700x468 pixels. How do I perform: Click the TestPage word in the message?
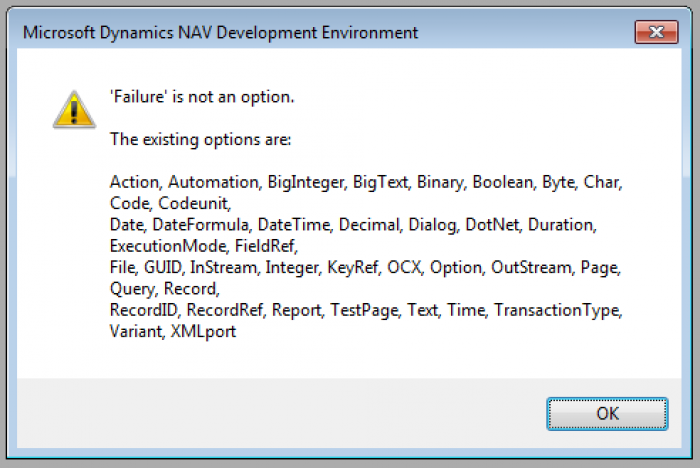364,310
